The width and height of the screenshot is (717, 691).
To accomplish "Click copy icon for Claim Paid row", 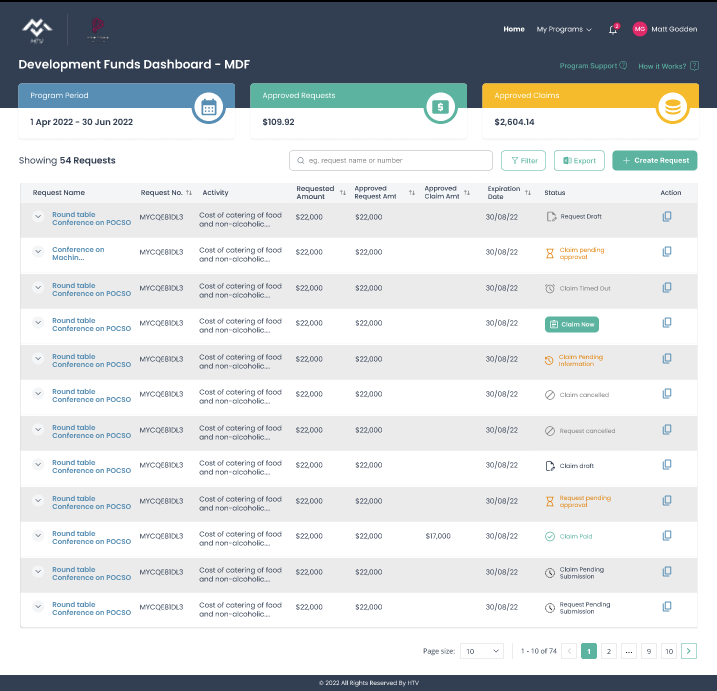I will click(x=667, y=536).
